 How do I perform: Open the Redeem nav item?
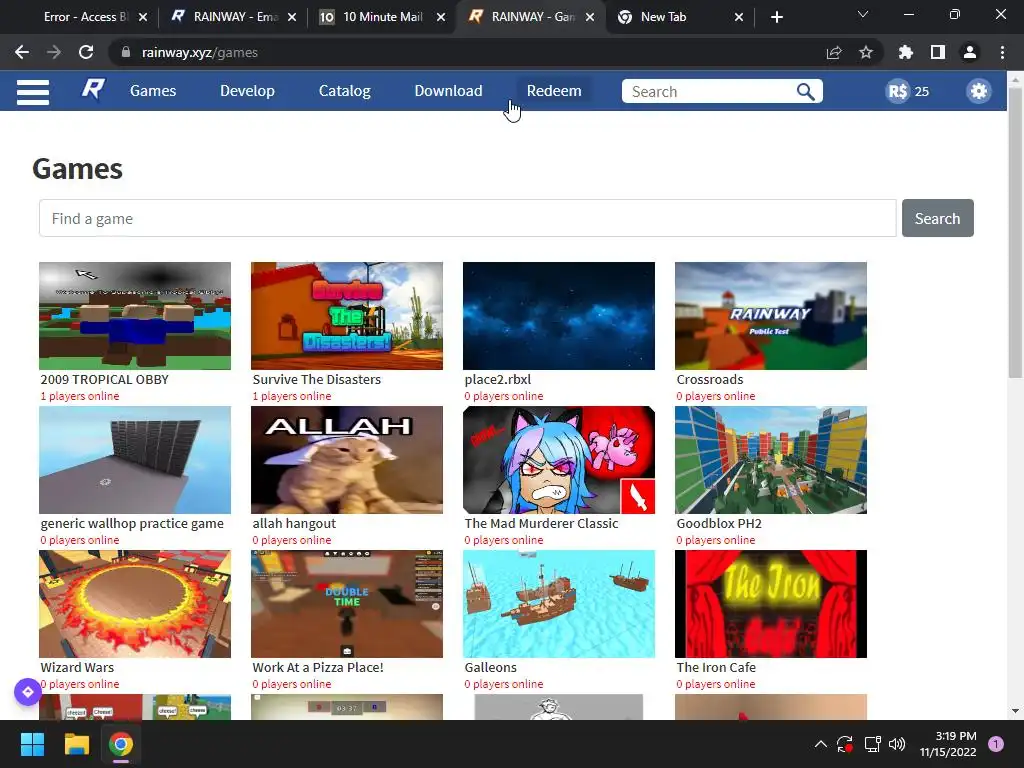point(554,91)
